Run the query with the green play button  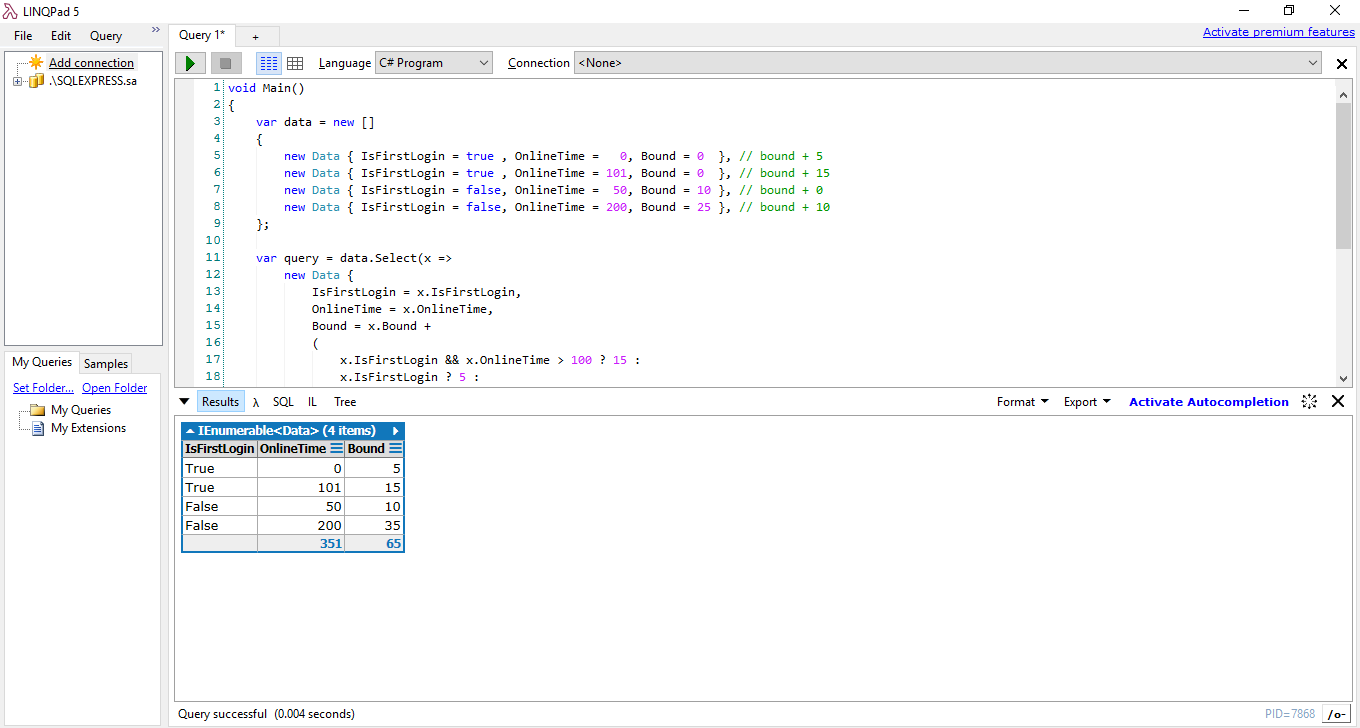[x=190, y=63]
